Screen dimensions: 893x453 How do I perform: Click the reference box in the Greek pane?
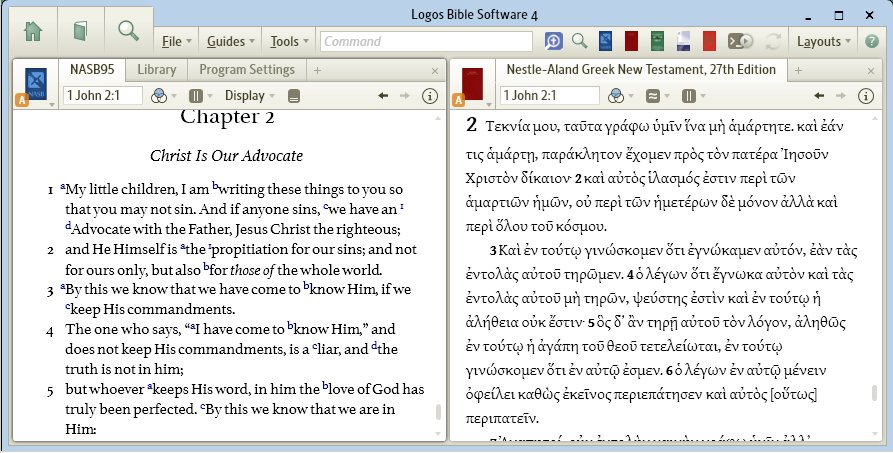(549, 95)
